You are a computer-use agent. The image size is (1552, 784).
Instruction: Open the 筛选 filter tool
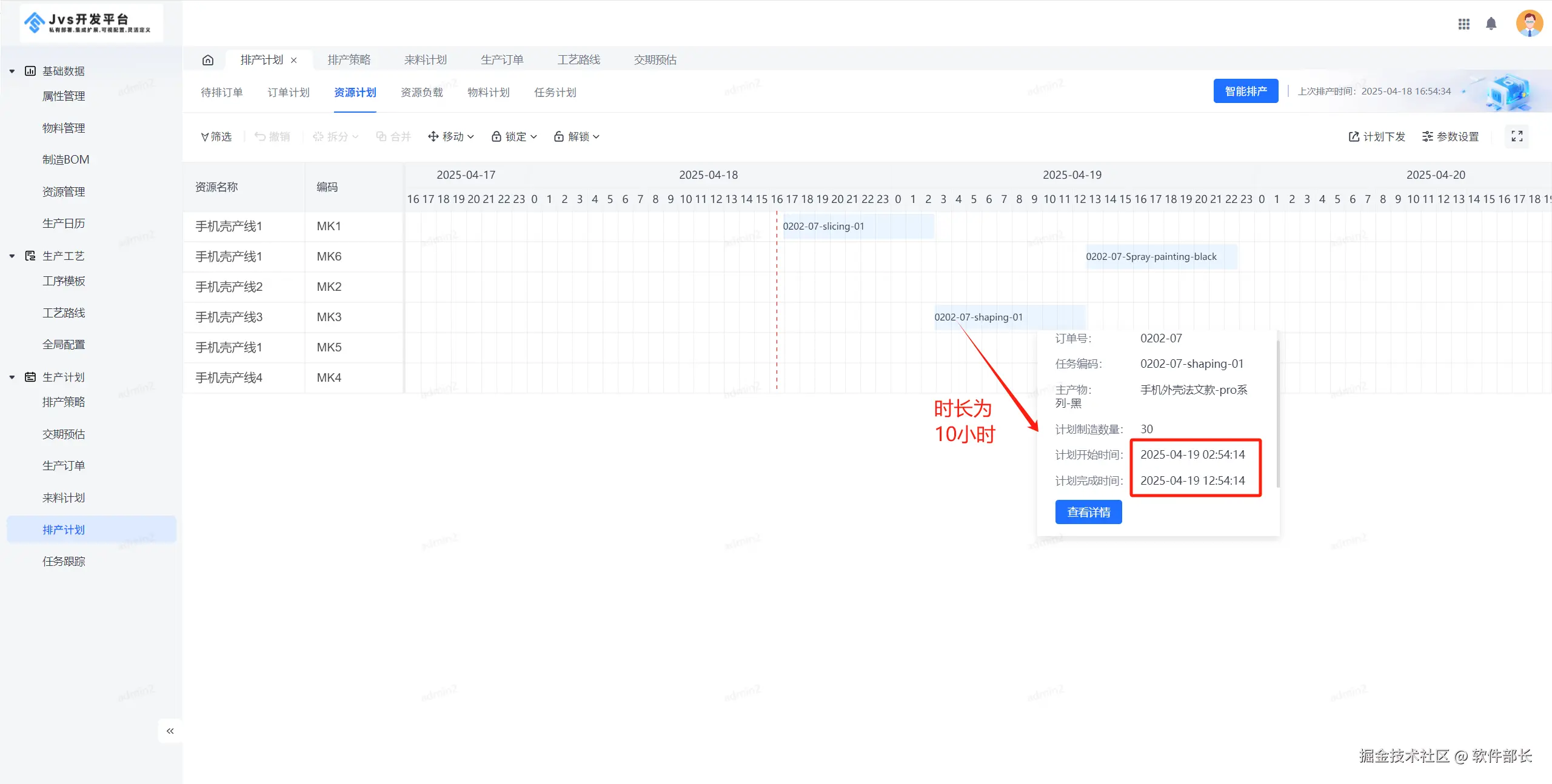pyautogui.click(x=216, y=136)
